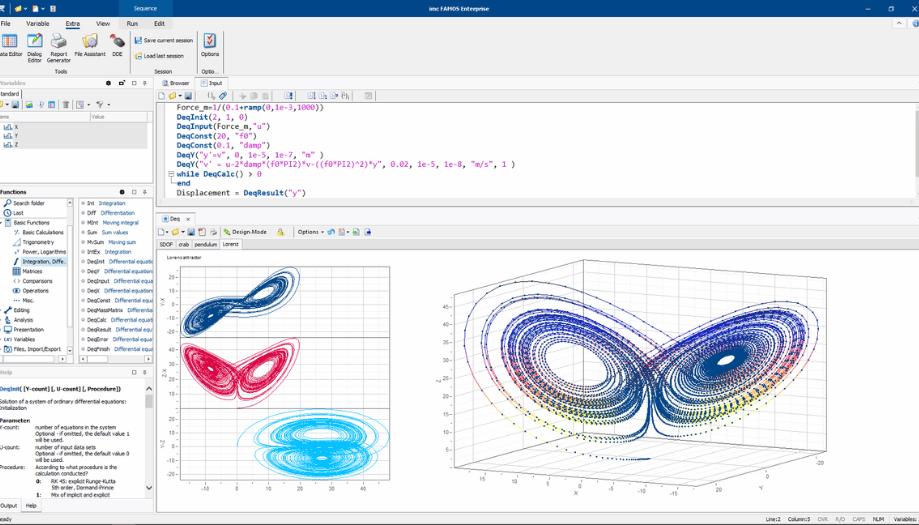Viewport: 919px width, 525px height.
Task: Click Save current session
Action: point(164,41)
